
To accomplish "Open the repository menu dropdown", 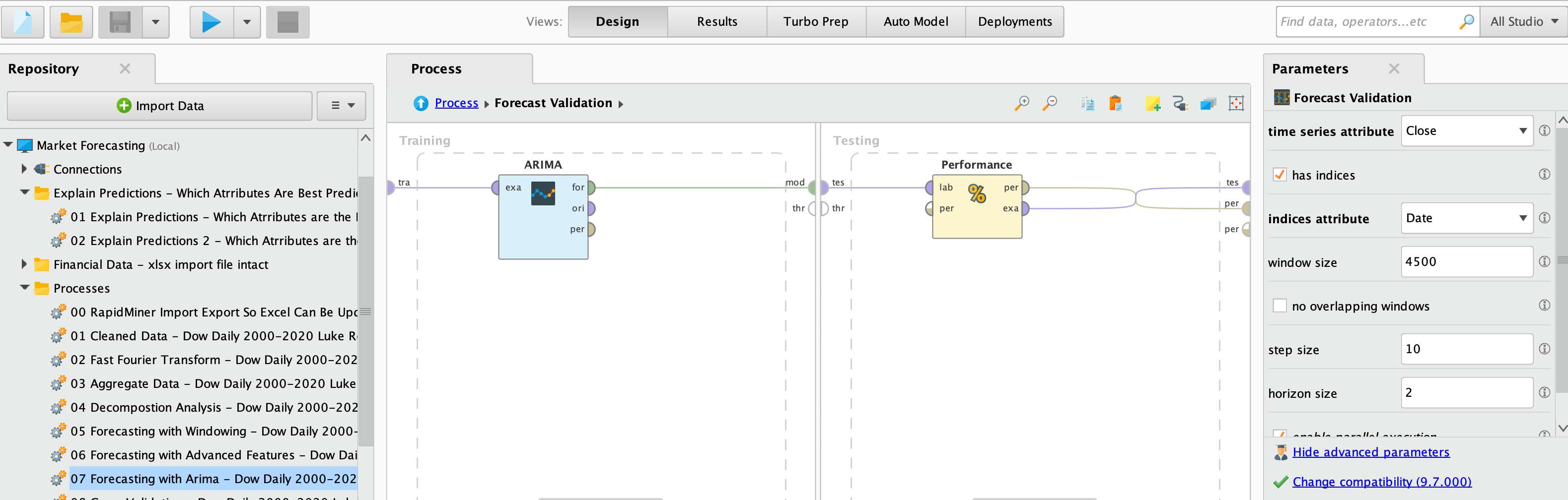I will 342,106.
